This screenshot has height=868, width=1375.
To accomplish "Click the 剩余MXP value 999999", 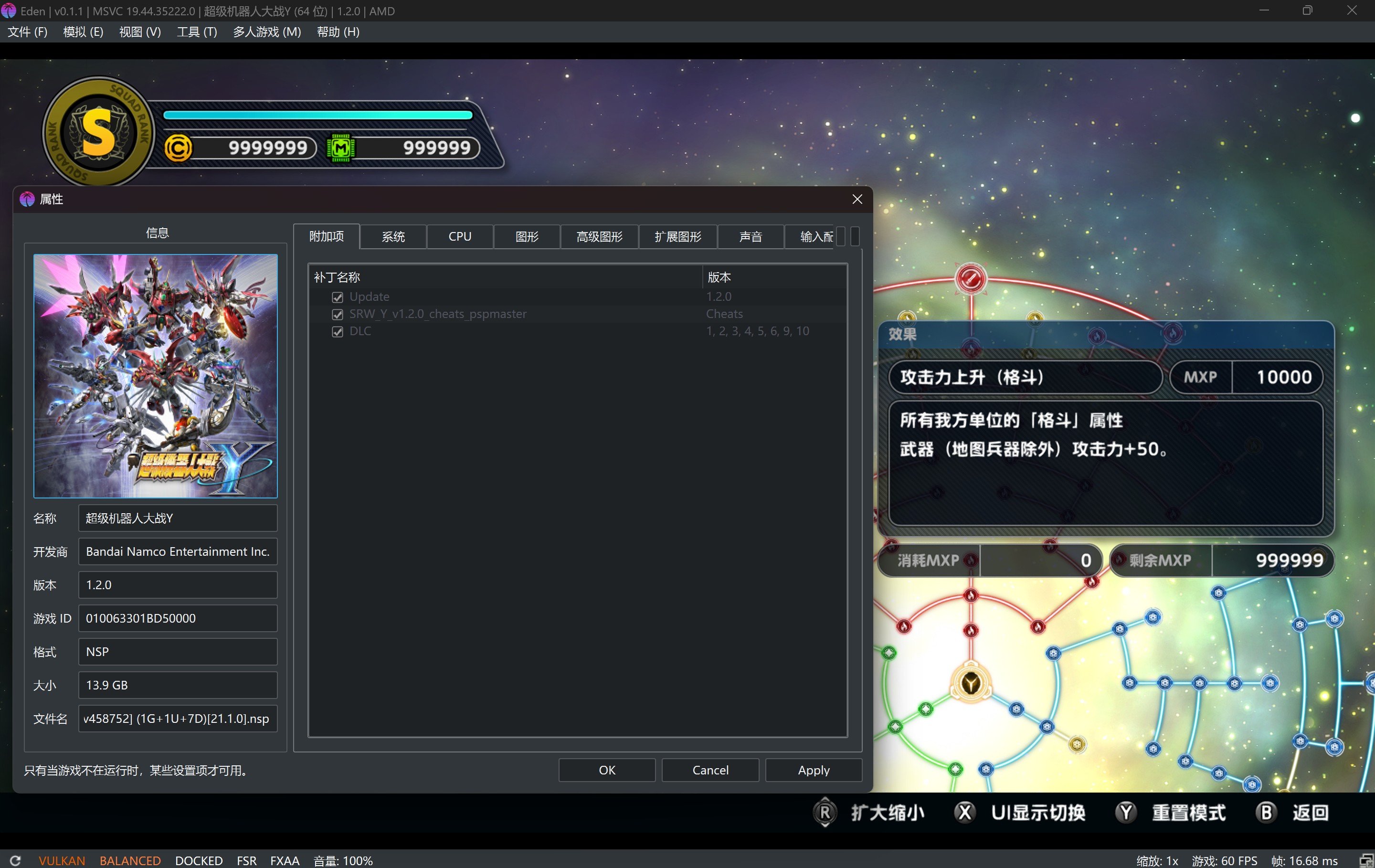I will pos(1290,560).
